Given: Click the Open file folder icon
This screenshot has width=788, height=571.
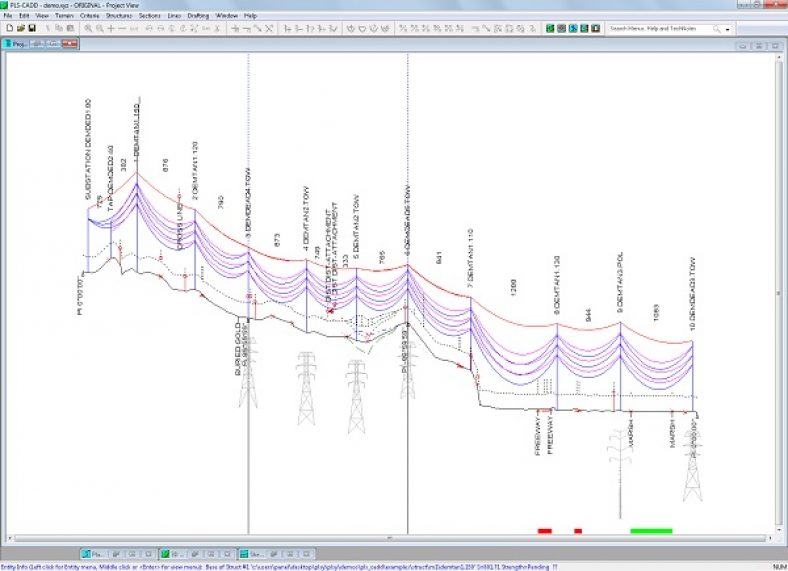Looking at the screenshot, I should tap(20, 28).
